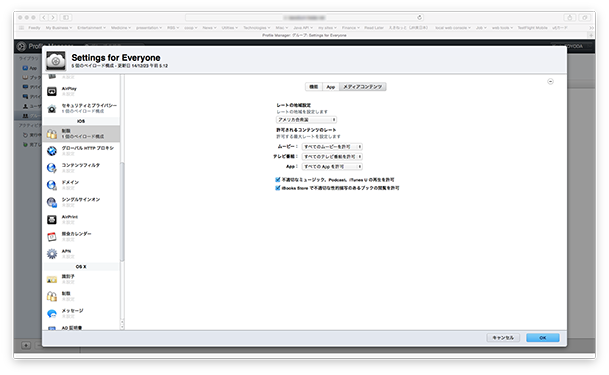The image size is (609, 375).
Task: Open the Read Later bookmark
Action: [374, 28]
